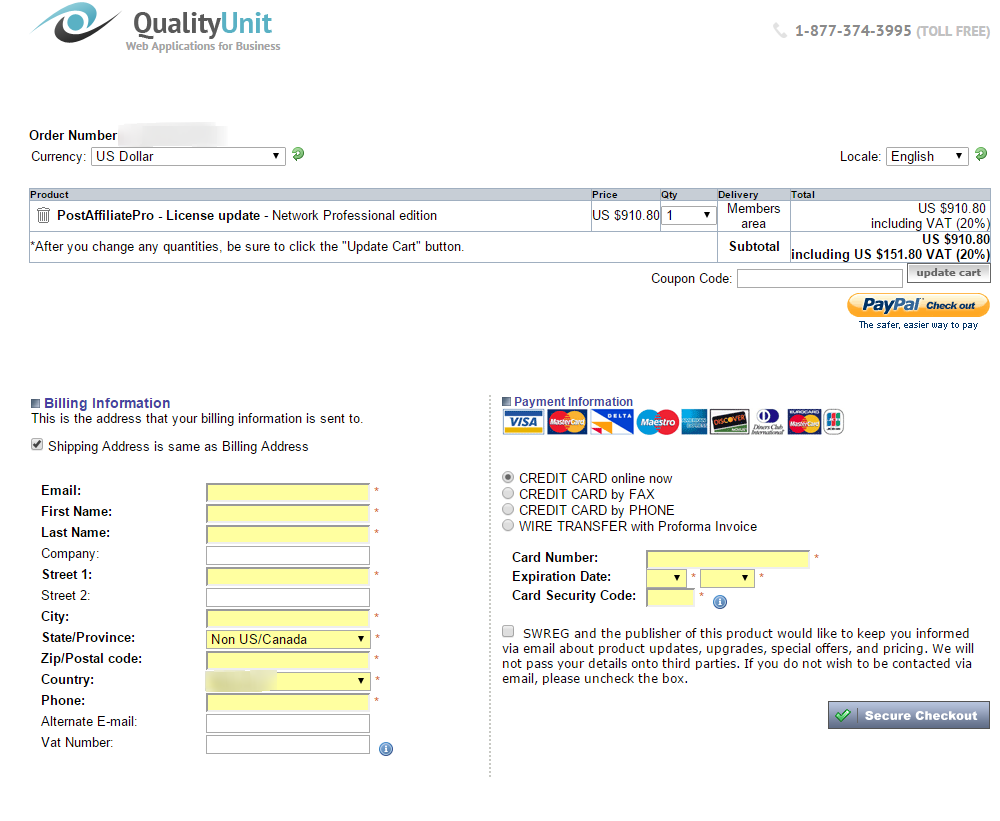Click the phone icon by toll-free number

click(x=779, y=31)
